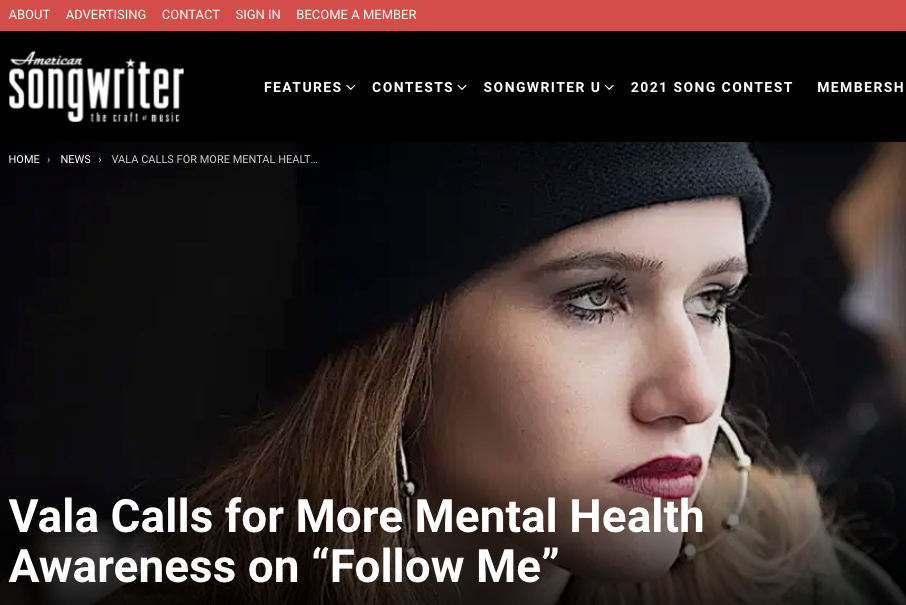Expand the Features dropdown chevron

(351, 87)
